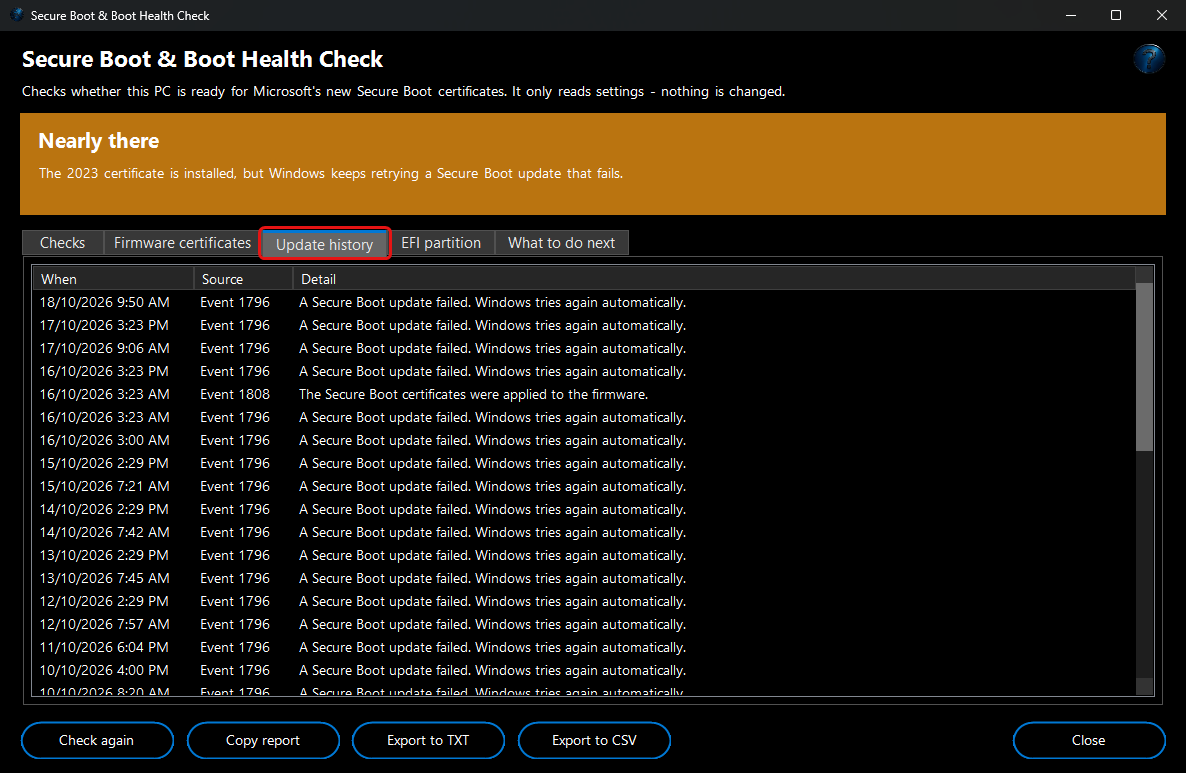1186x773 pixels.
Task: Click the Close button at bottom
Action: (x=1088, y=740)
